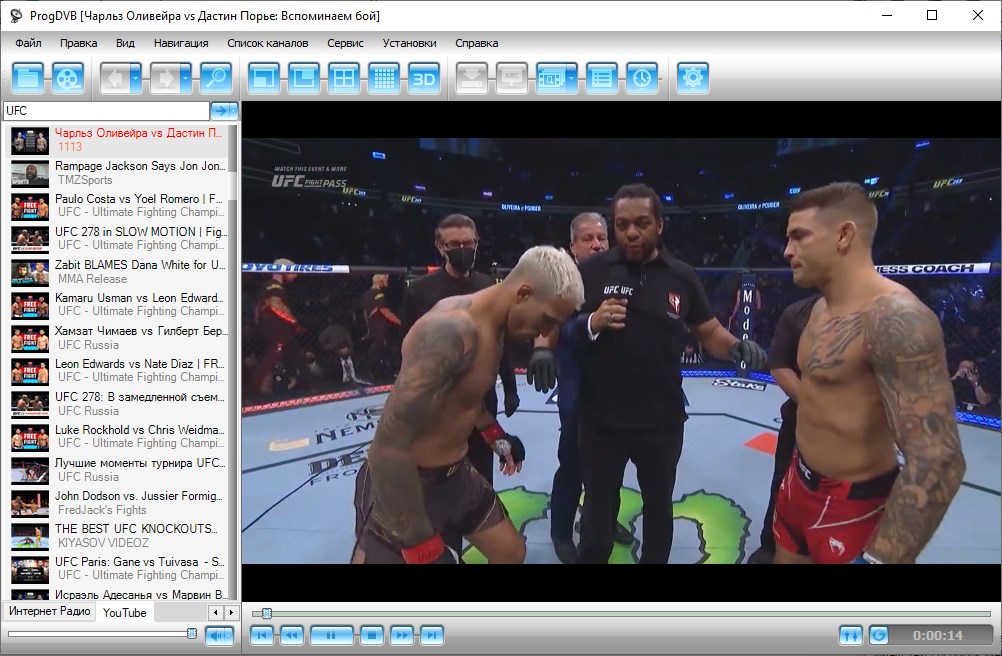Open the Правка menu
This screenshot has width=1002, height=656.
79,43
